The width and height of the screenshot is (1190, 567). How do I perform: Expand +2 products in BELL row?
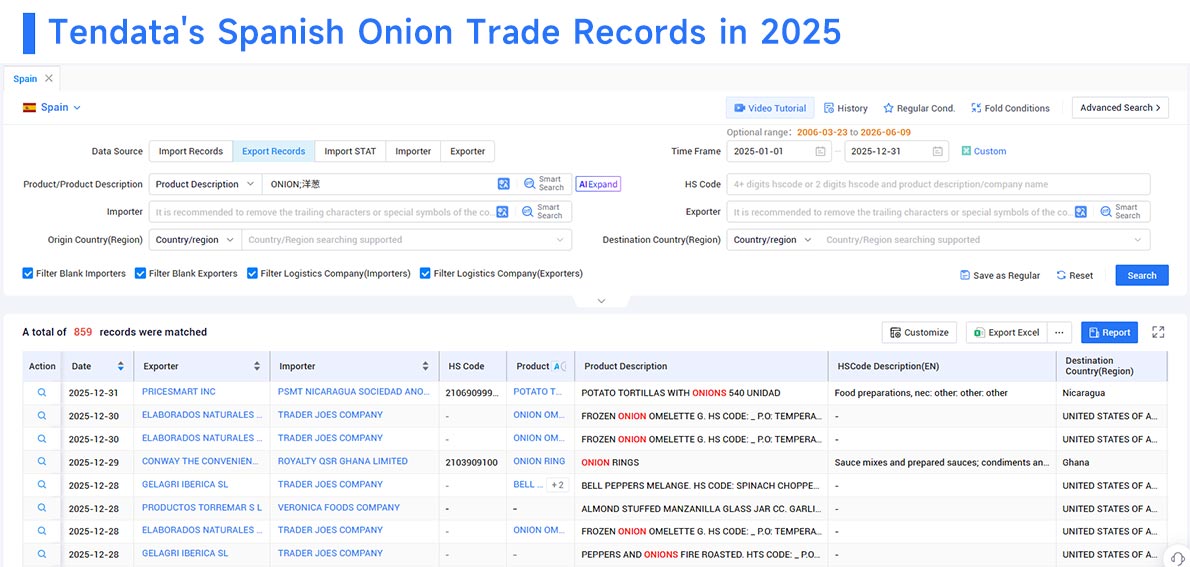pos(557,484)
